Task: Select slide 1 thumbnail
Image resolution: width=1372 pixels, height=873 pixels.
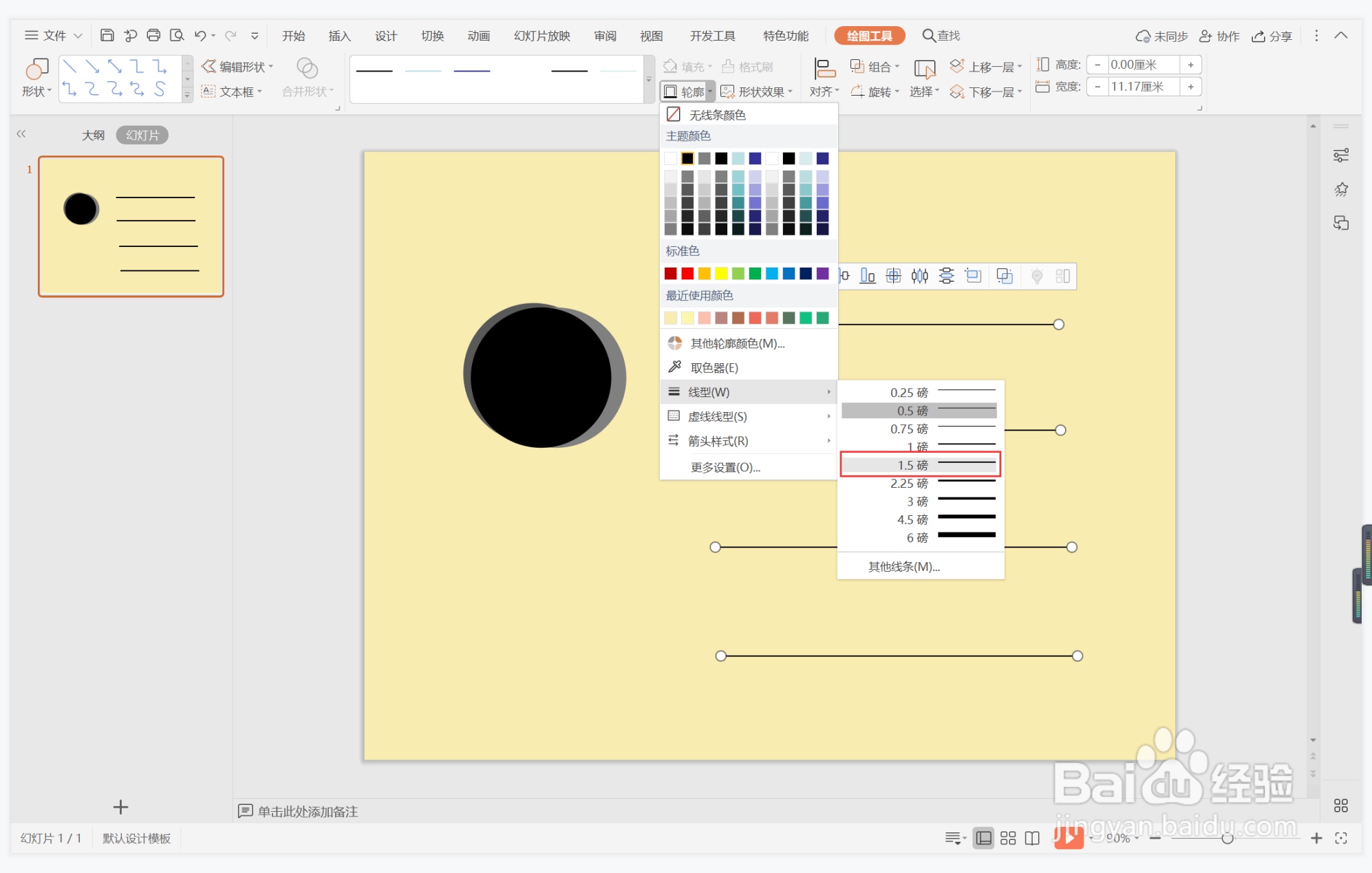Action: [x=131, y=226]
